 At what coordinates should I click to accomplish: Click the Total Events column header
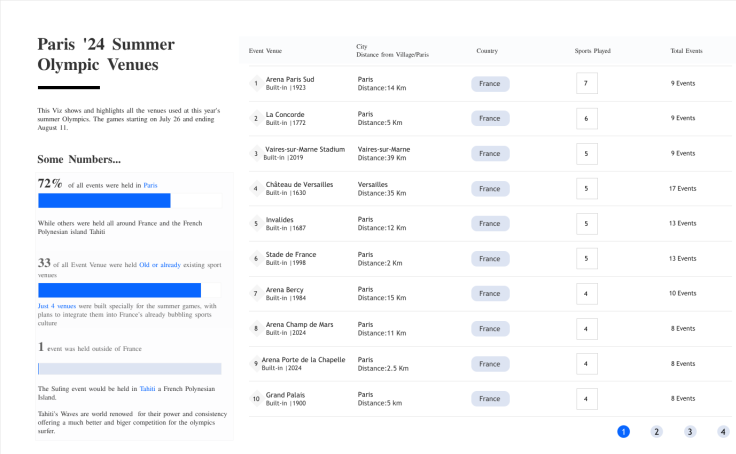click(x=686, y=50)
